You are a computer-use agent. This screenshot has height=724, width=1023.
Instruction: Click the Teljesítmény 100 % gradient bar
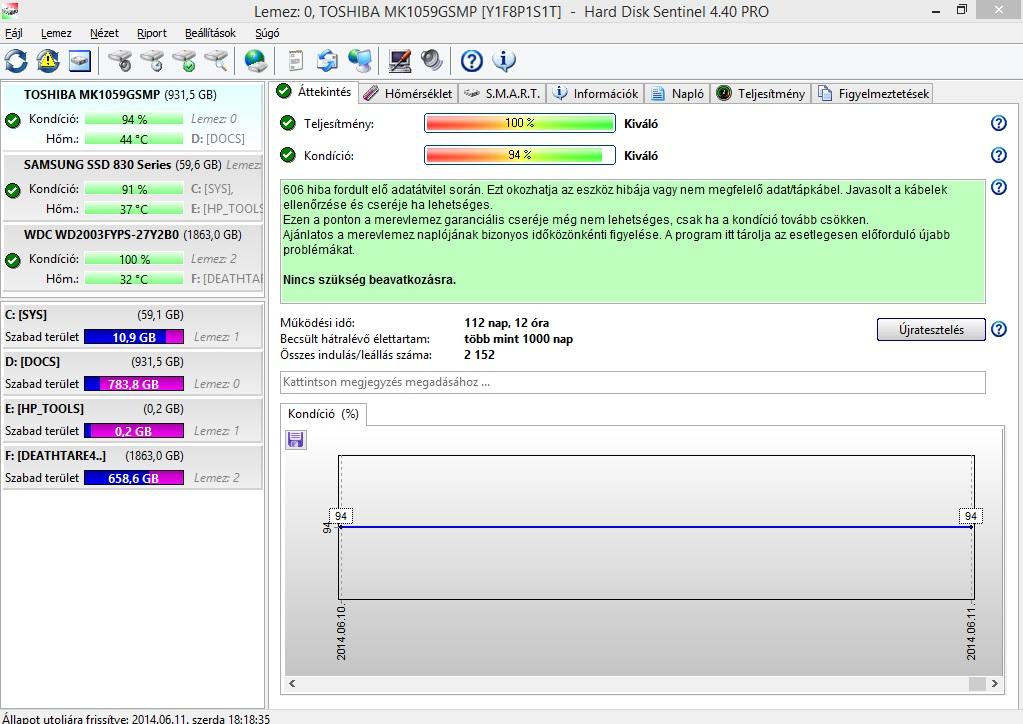pyautogui.click(x=520, y=123)
